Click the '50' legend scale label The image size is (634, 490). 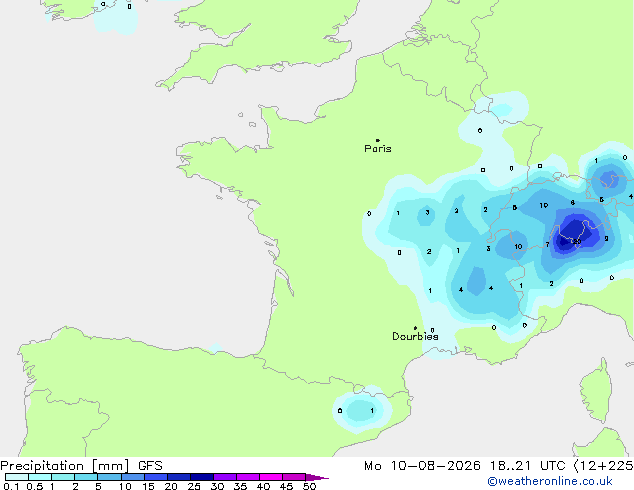tap(309, 486)
